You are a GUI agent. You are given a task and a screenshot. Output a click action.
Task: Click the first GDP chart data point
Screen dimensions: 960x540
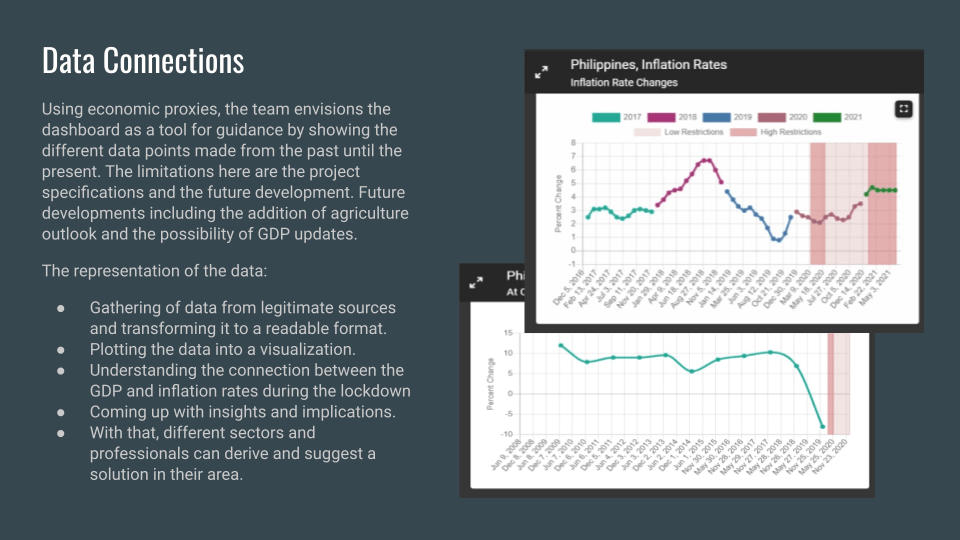561,346
